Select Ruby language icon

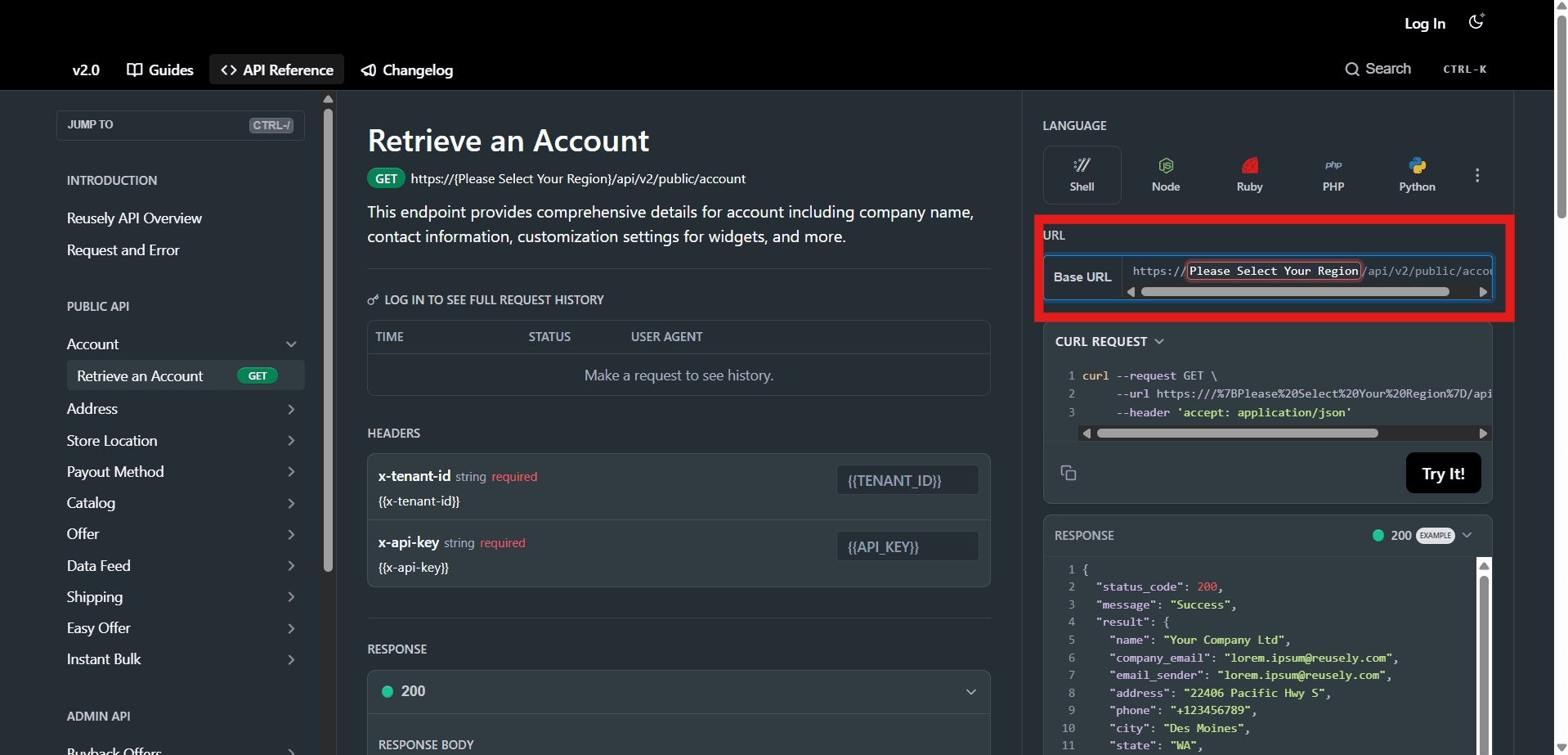coord(1250,165)
